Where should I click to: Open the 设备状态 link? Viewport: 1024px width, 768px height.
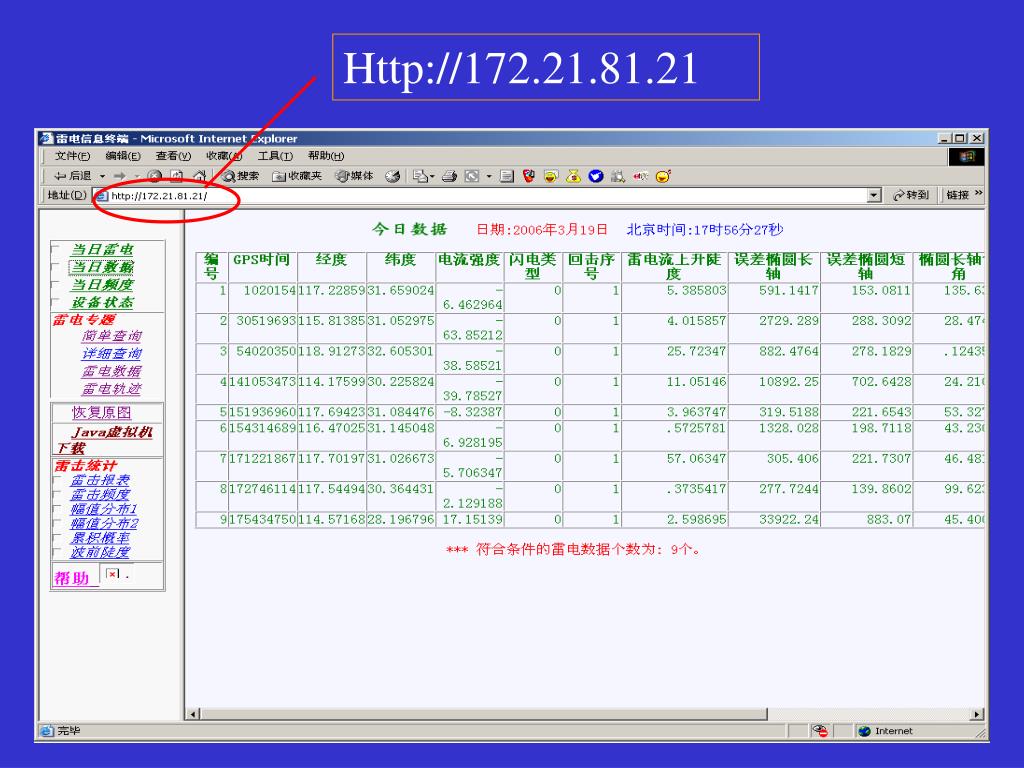(x=102, y=302)
